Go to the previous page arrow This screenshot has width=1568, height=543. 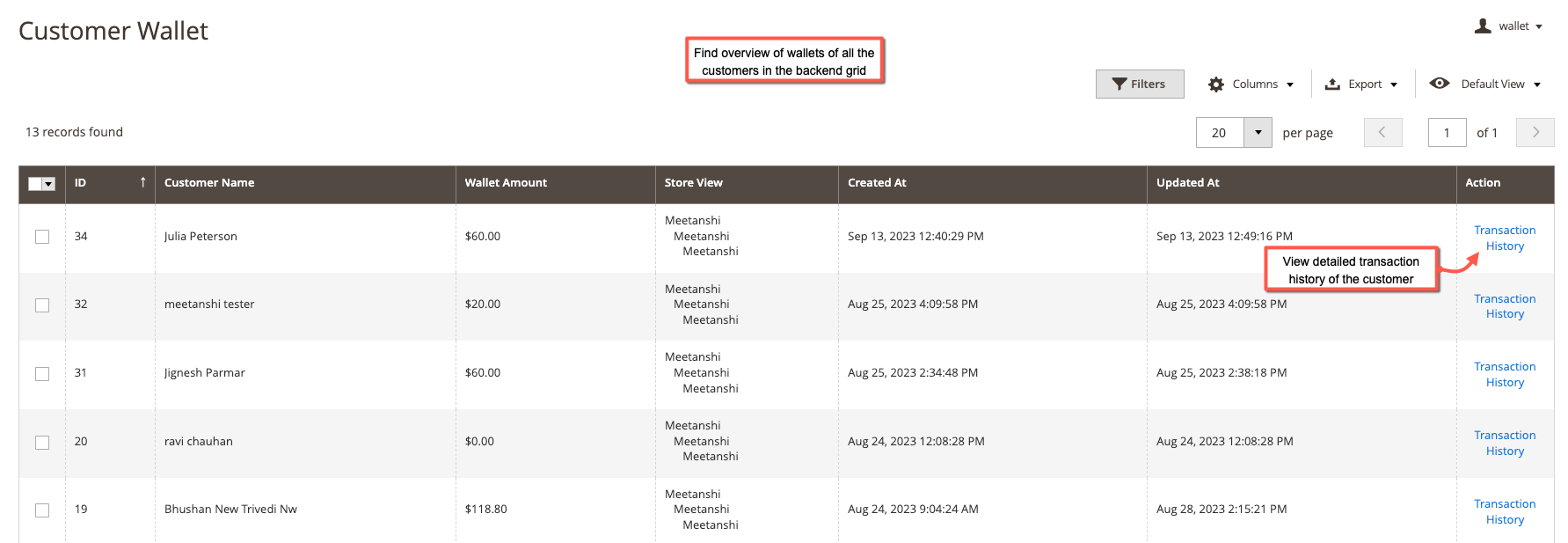[x=1382, y=133]
